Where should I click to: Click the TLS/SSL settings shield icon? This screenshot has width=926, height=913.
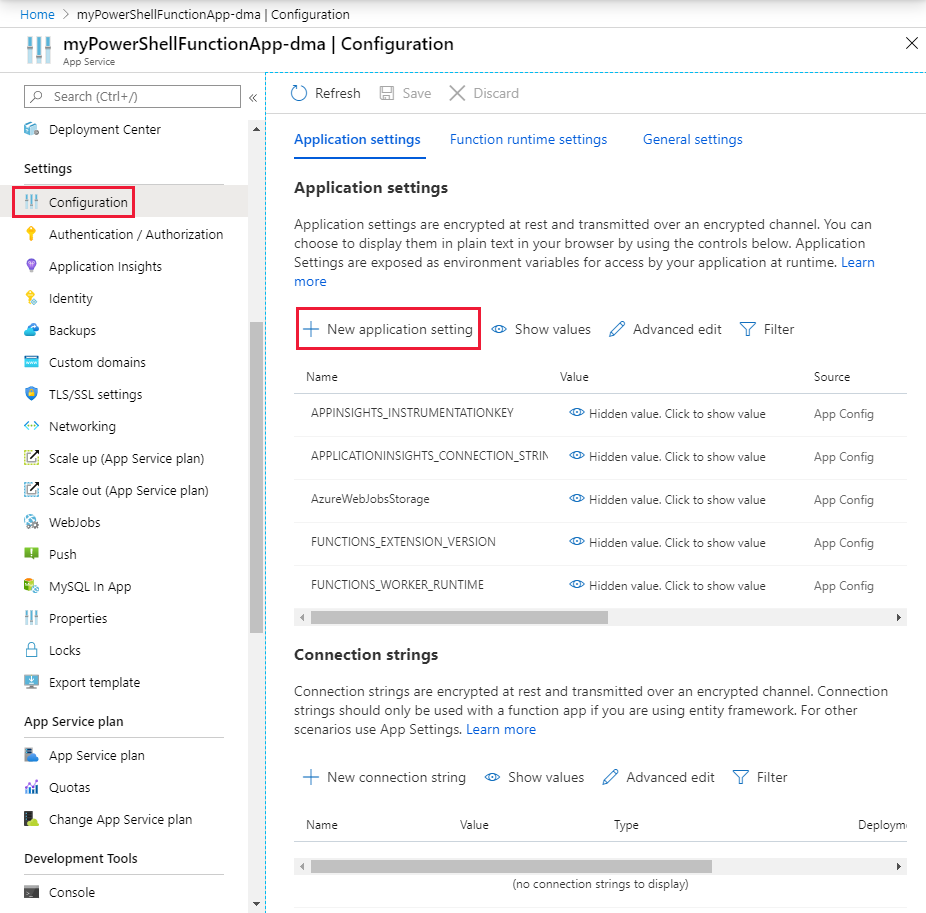(x=31, y=393)
